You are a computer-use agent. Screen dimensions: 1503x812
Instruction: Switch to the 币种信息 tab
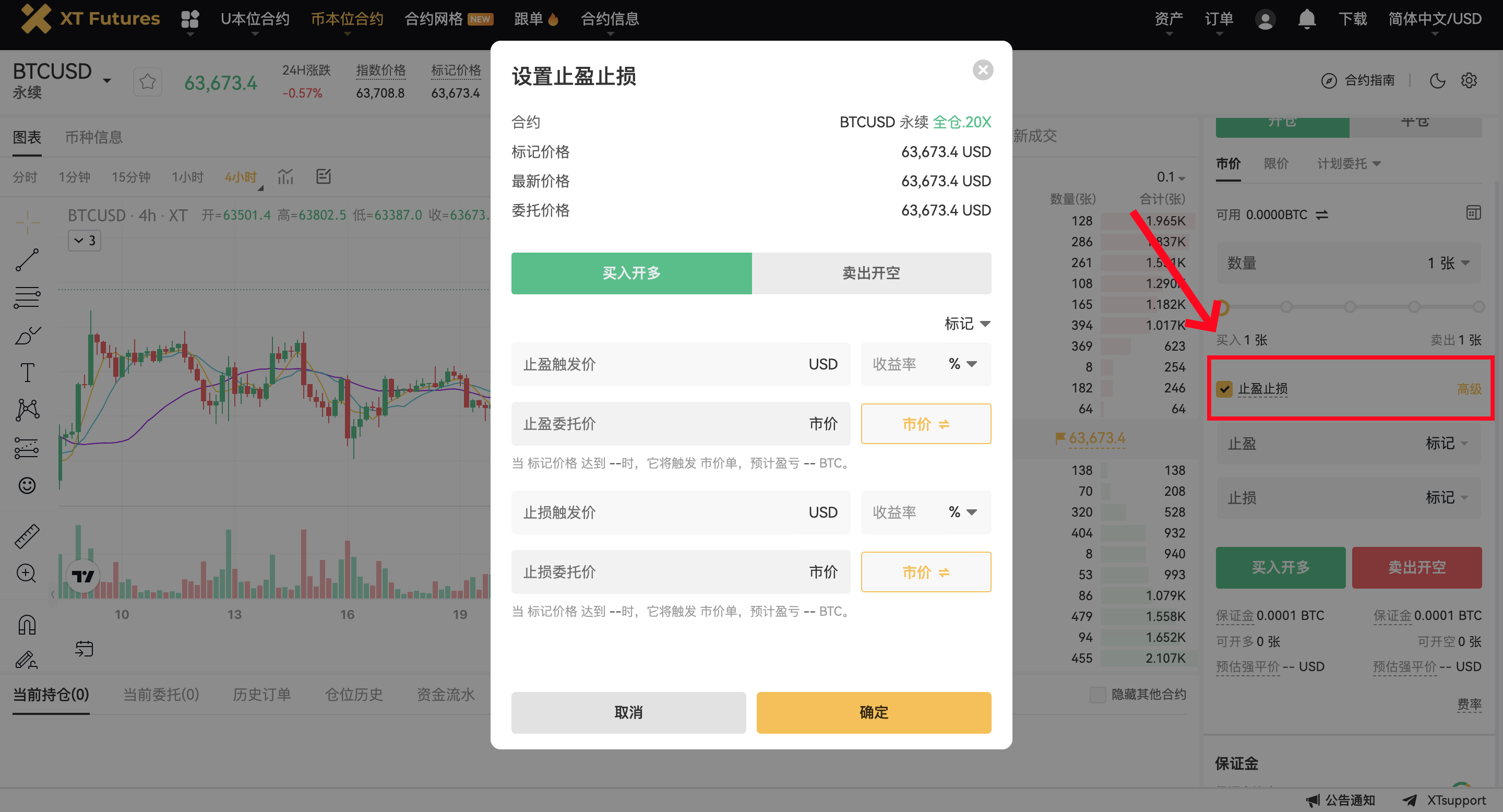click(93, 138)
